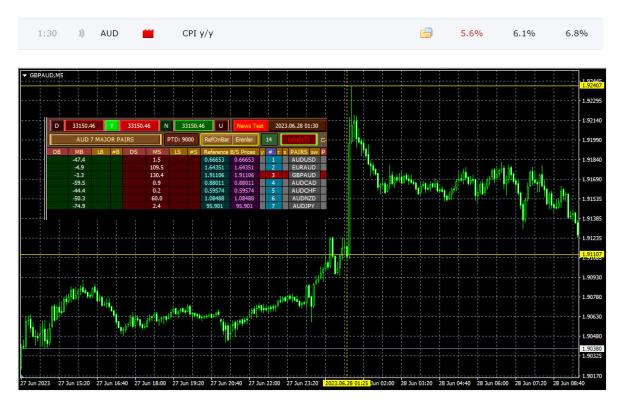
Task: Click the AUD 7 MAJOR PAIRS button
Action: [105, 140]
